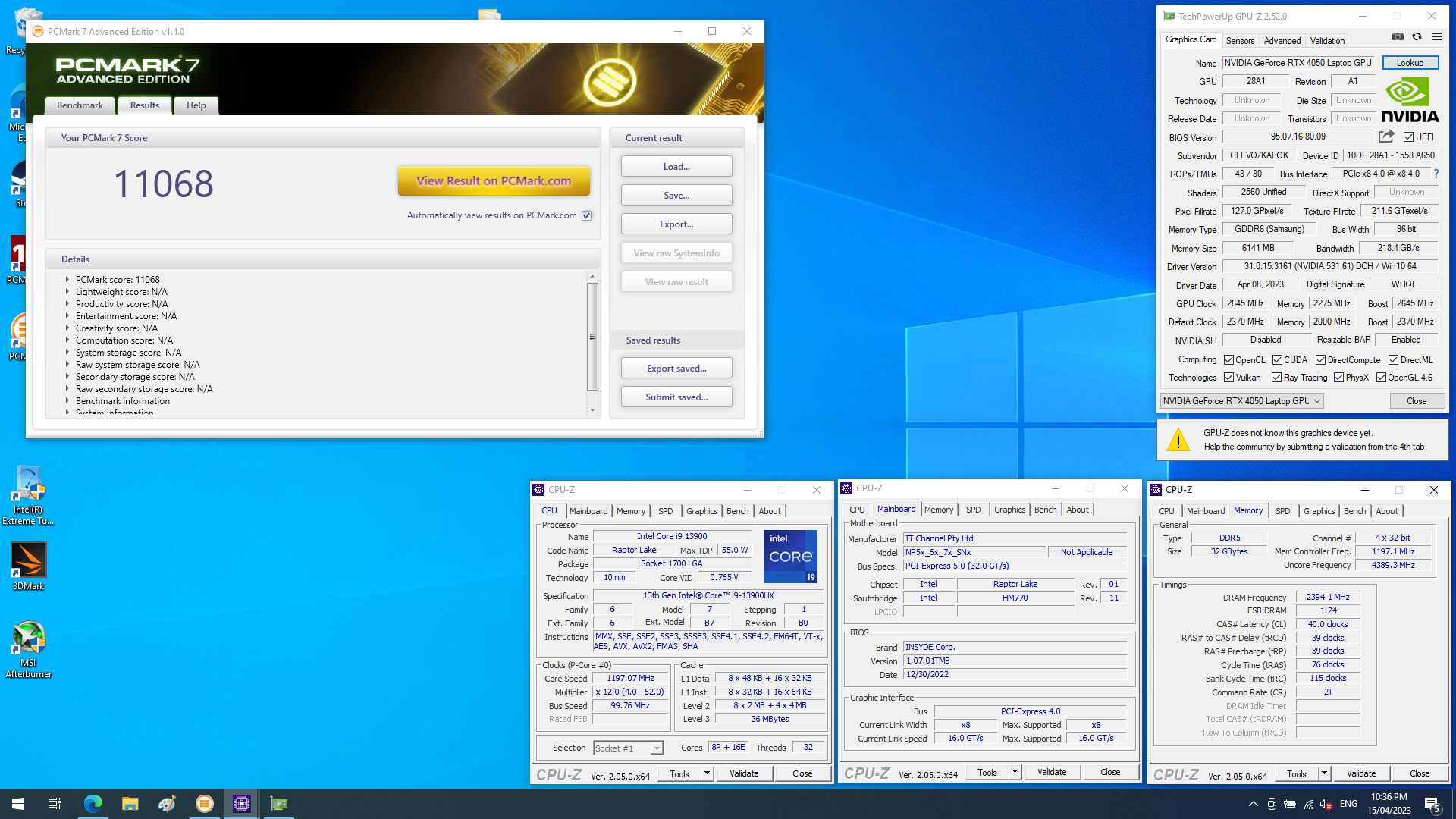Expand the Computation score row

(x=67, y=340)
